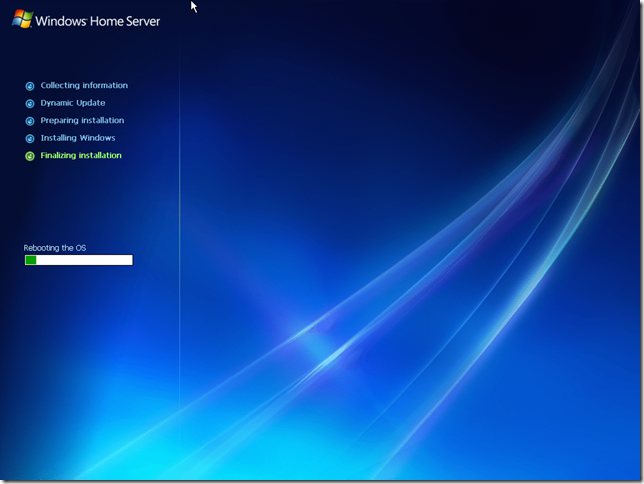This screenshot has width=644, height=484.
Task: Click the Windows flag logo
Action: coord(23,19)
